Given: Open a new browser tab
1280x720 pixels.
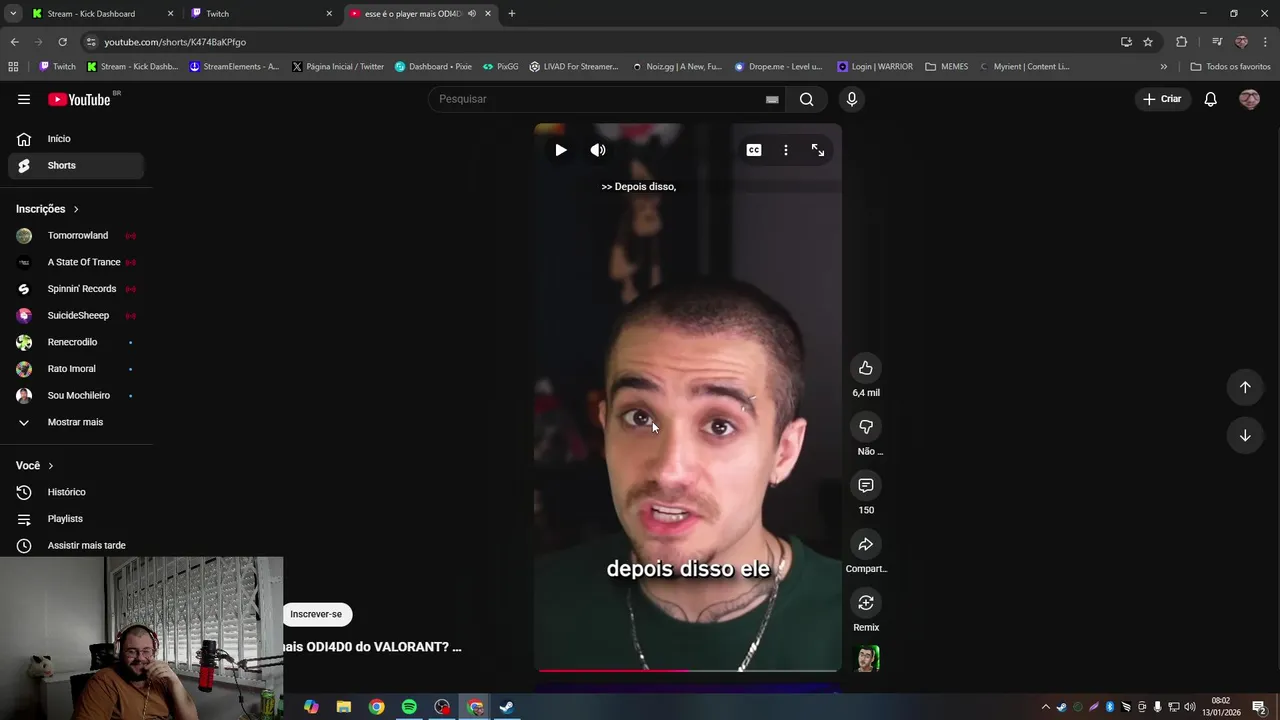Looking at the screenshot, I should 512,14.
